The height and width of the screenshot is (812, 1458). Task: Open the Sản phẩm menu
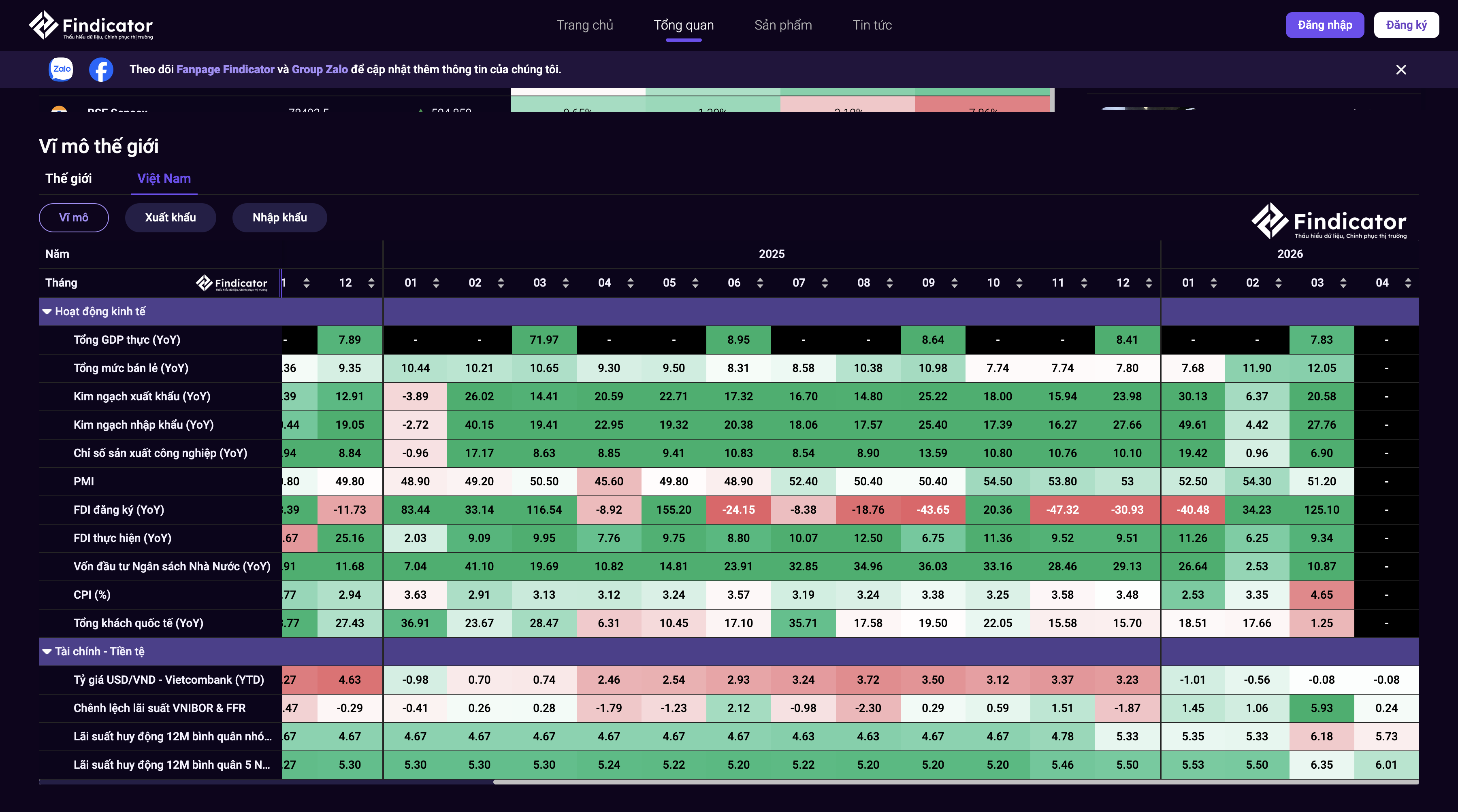[783, 25]
